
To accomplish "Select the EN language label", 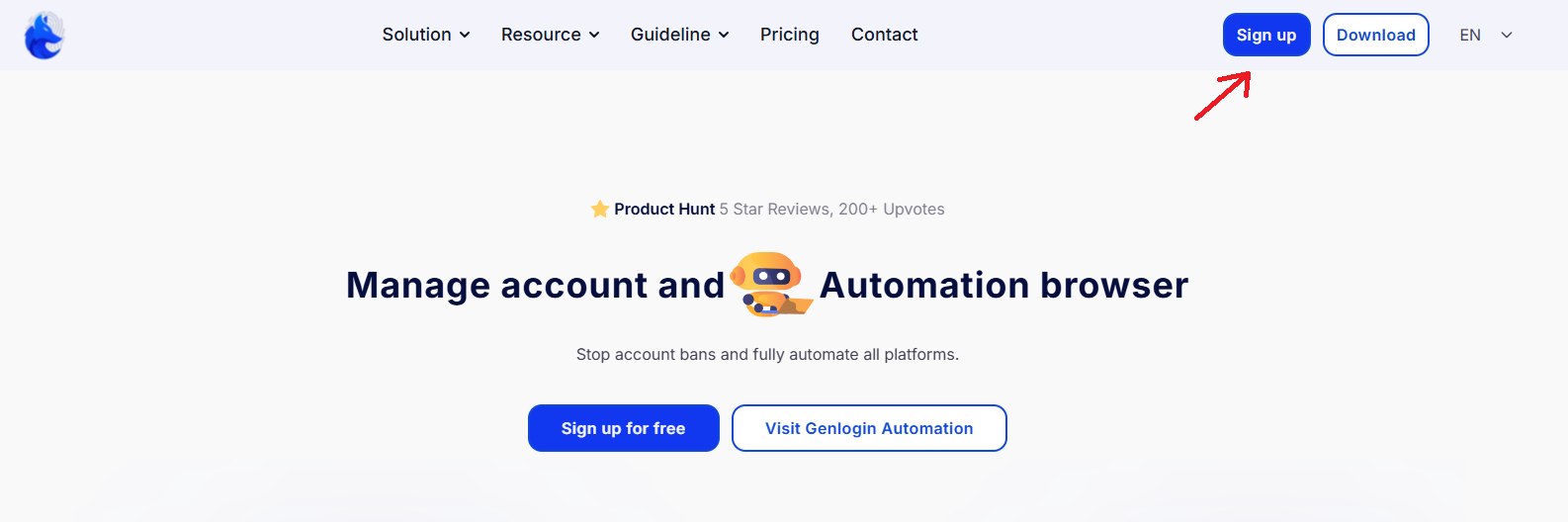I will [1470, 36].
